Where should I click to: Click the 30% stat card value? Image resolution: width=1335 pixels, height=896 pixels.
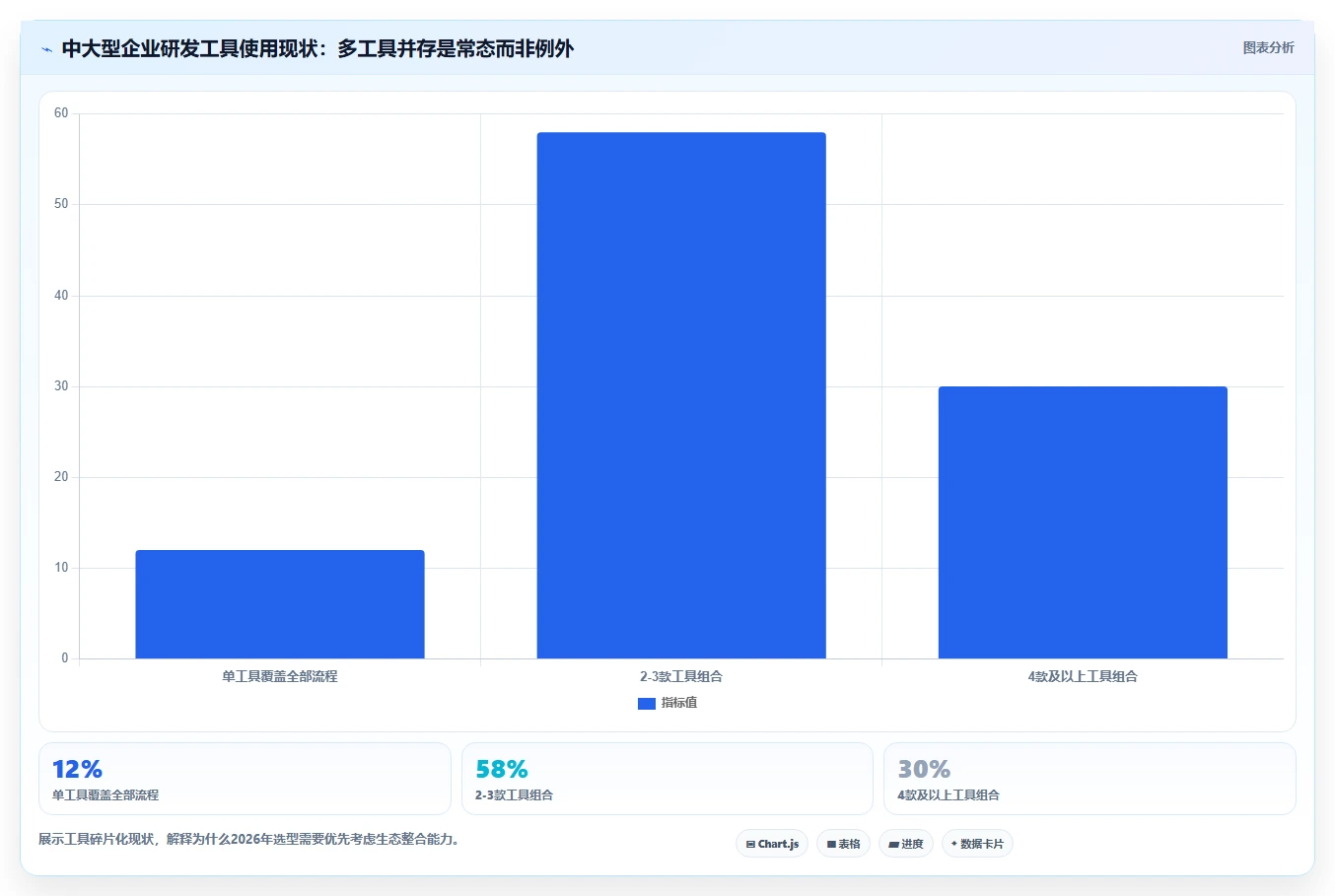[924, 769]
